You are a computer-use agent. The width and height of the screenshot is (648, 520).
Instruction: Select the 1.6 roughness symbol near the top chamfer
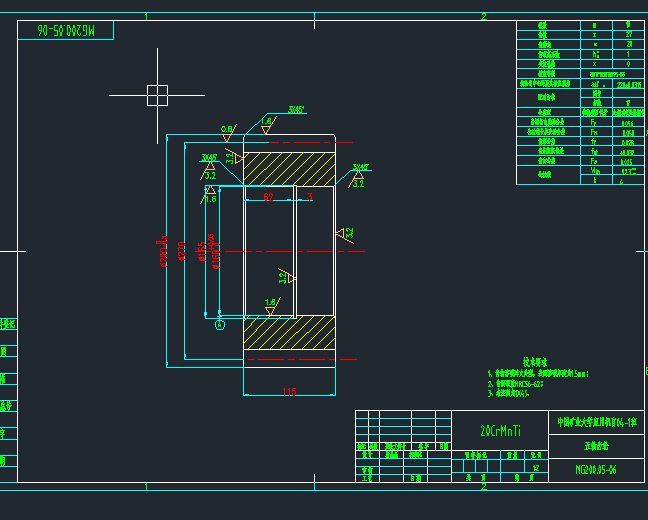(x=268, y=125)
